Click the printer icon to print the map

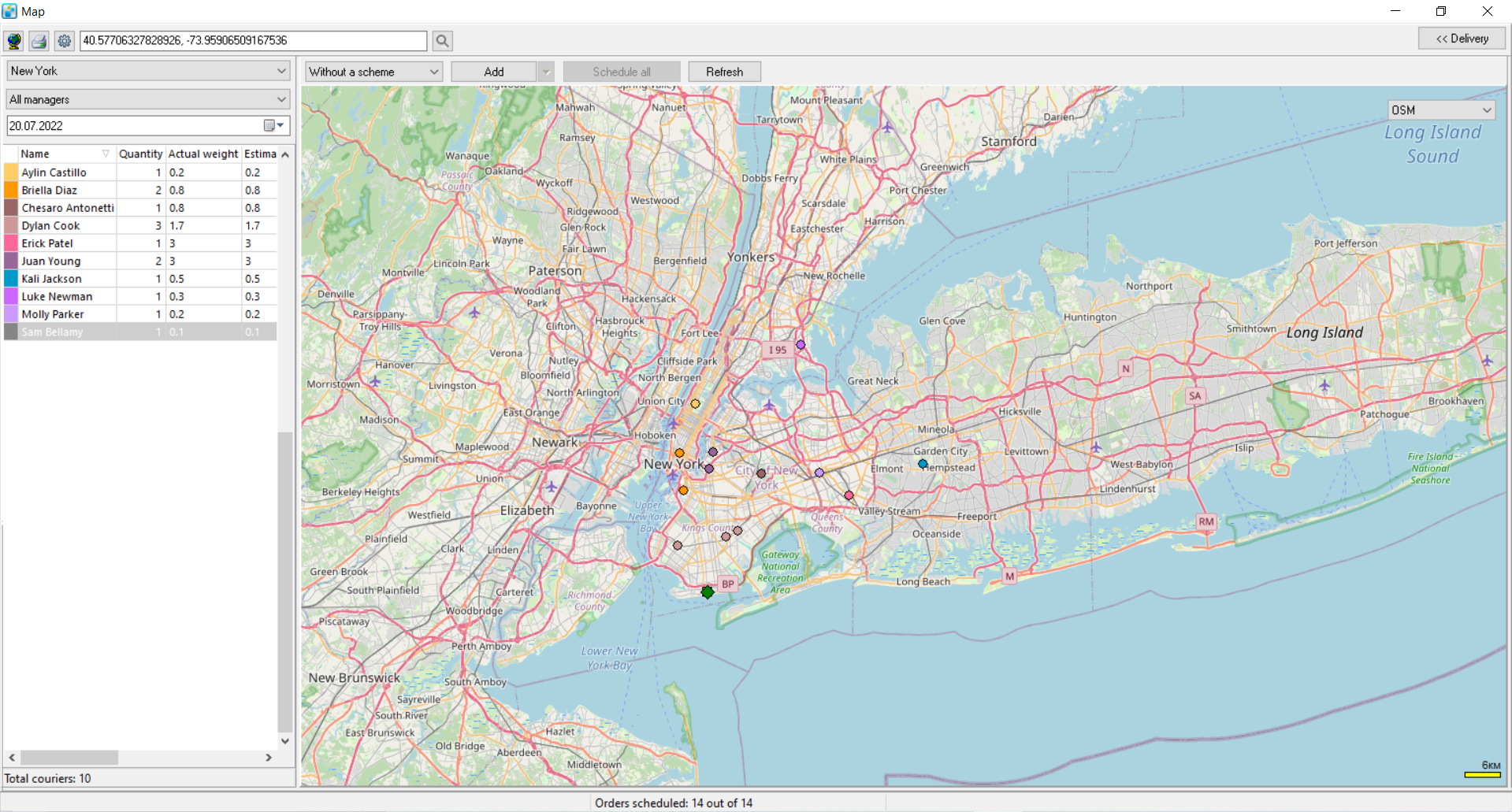point(39,41)
